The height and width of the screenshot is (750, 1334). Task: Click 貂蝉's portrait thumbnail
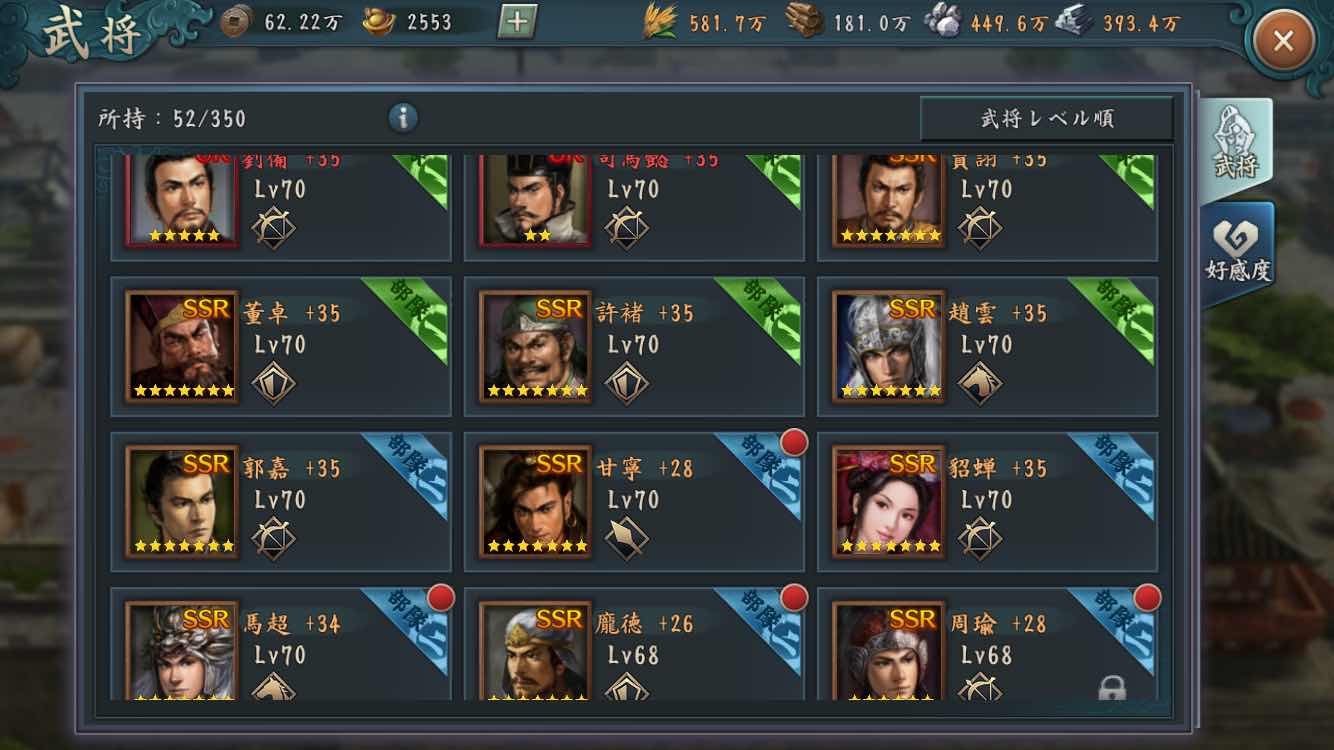pos(888,502)
